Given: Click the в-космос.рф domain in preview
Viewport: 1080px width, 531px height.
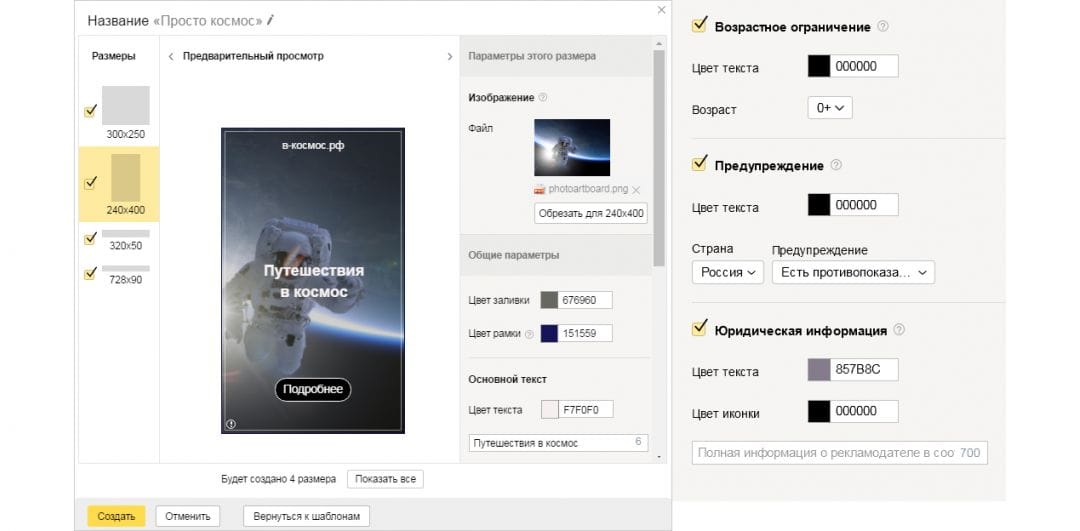Looking at the screenshot, I should coord(313,146).
